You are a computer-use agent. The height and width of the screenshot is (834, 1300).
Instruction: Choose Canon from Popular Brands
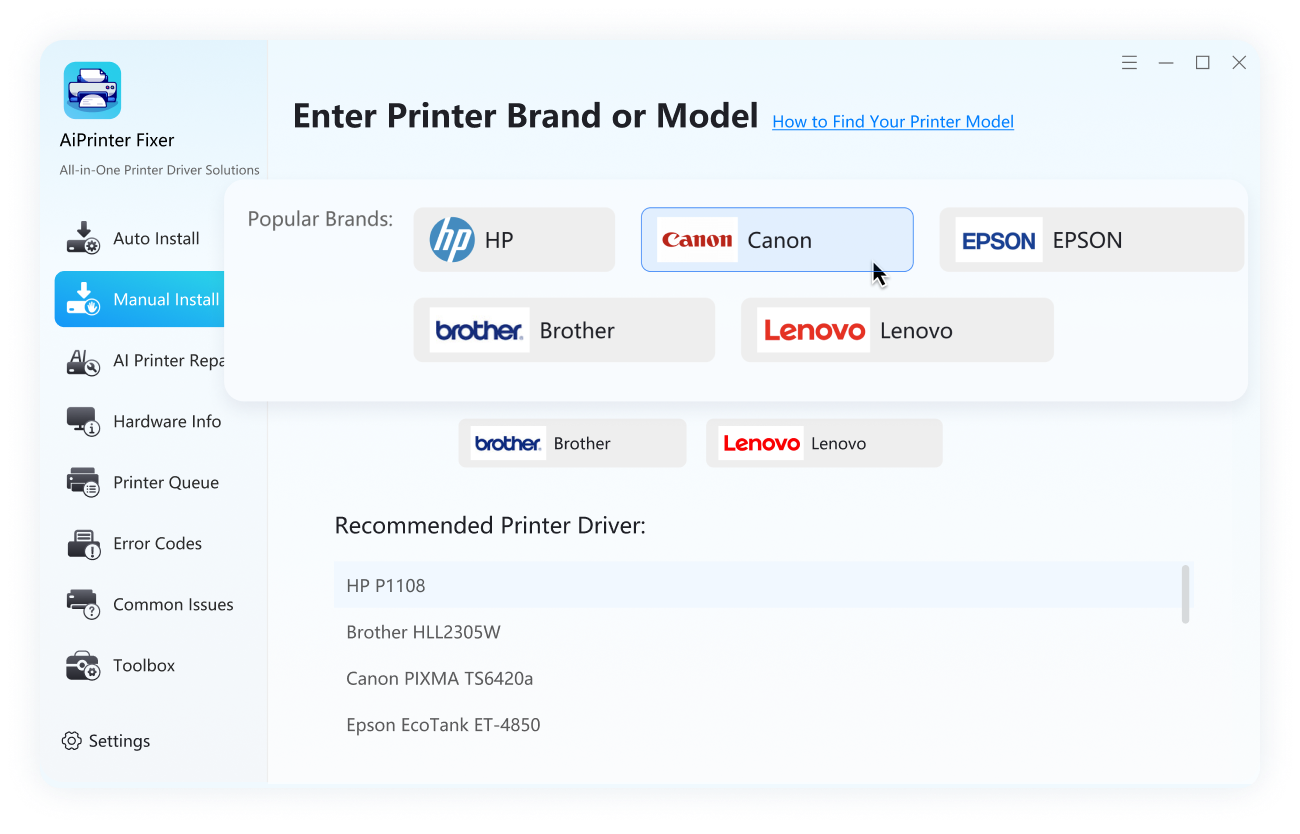(x=777, y=239)
